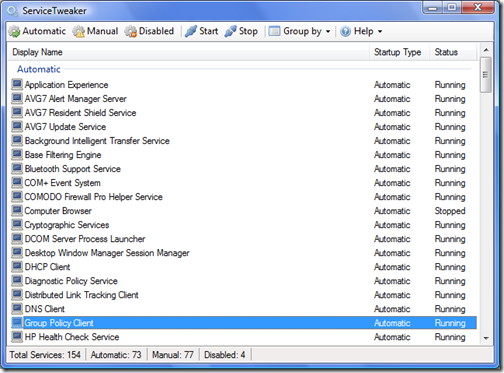The width and height of the screenshot is (504, 373).
Task: Click the COMODO Firewall Pro Helper icon
Action: click(x=17, y=196)
